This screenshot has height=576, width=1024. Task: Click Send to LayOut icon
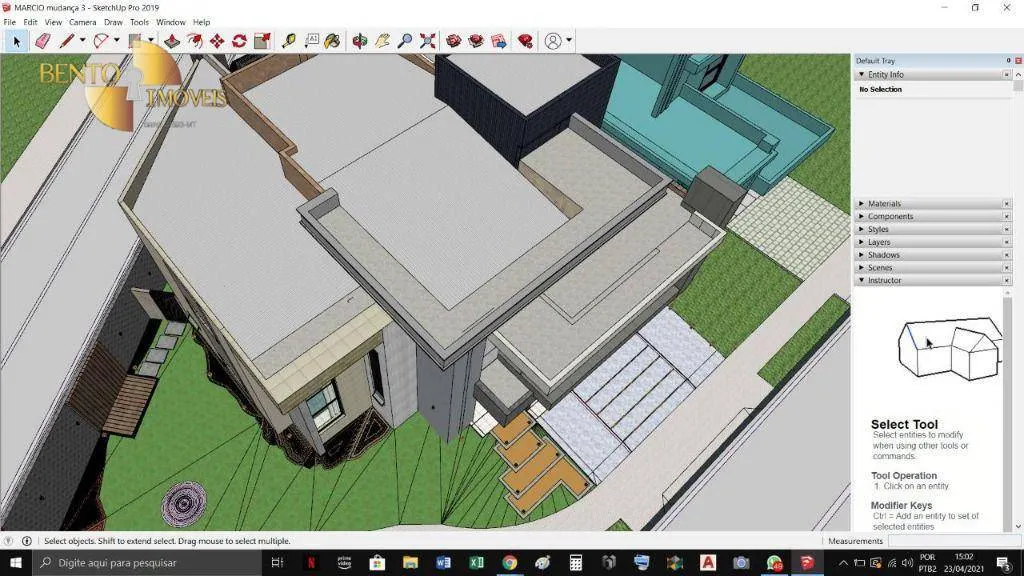coord(499,41)
